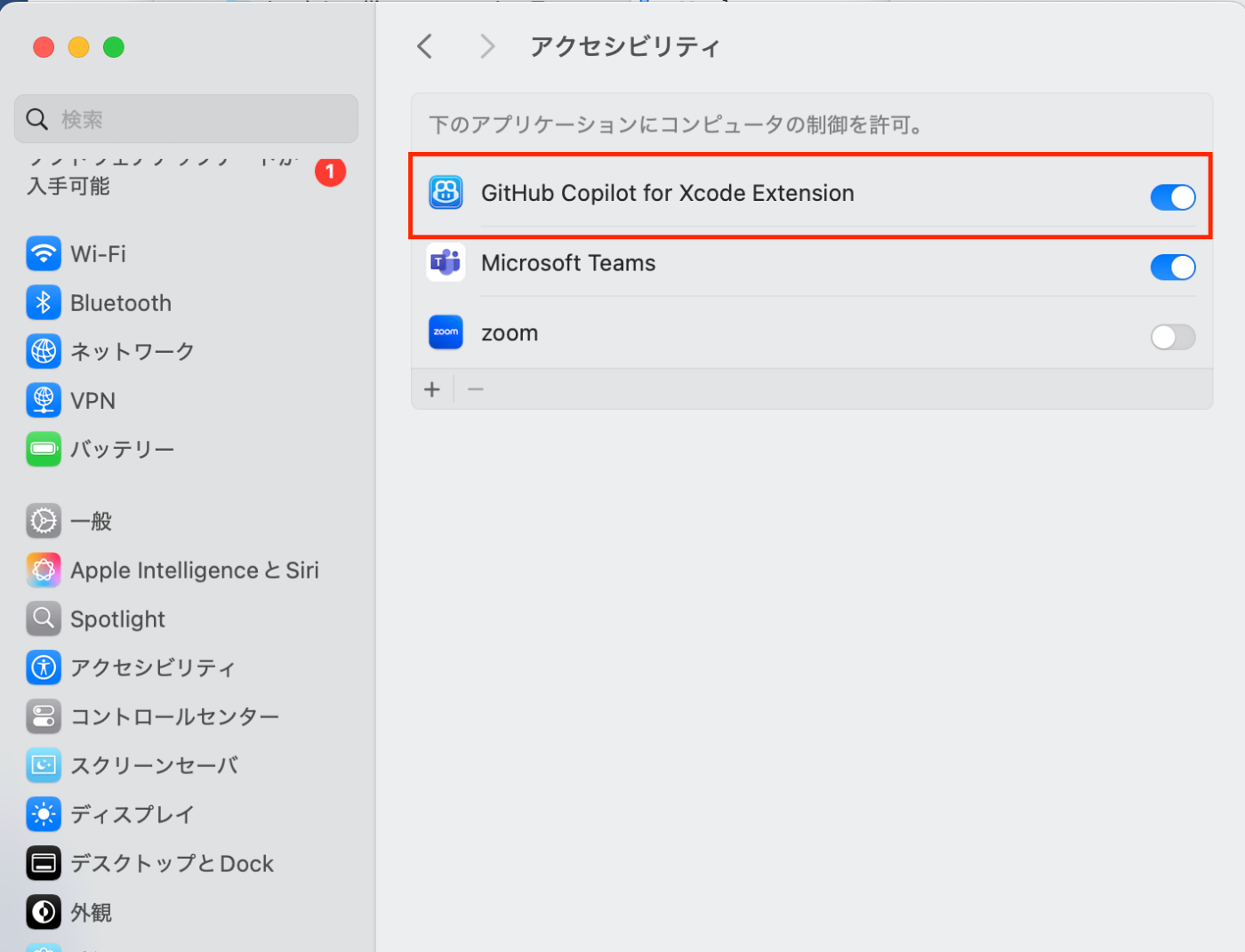
Task: Go forward with the right chevron
Action: pyautogui.click(x=486, y=46)
